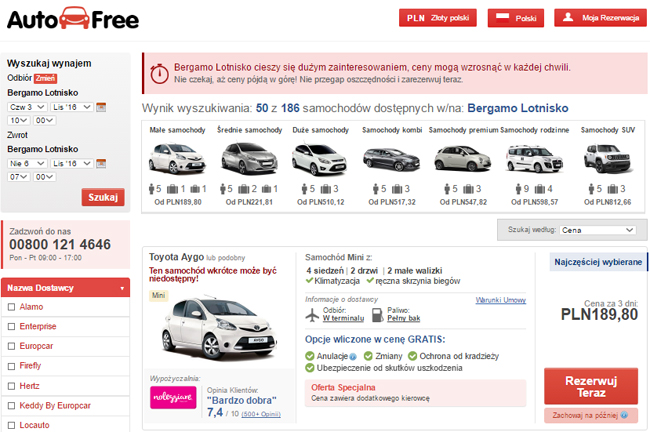Image resolution: width=650 pixels, height=432 pixels.
Task: Open the PLN Złoty polski currency menu
Action: 438,18
